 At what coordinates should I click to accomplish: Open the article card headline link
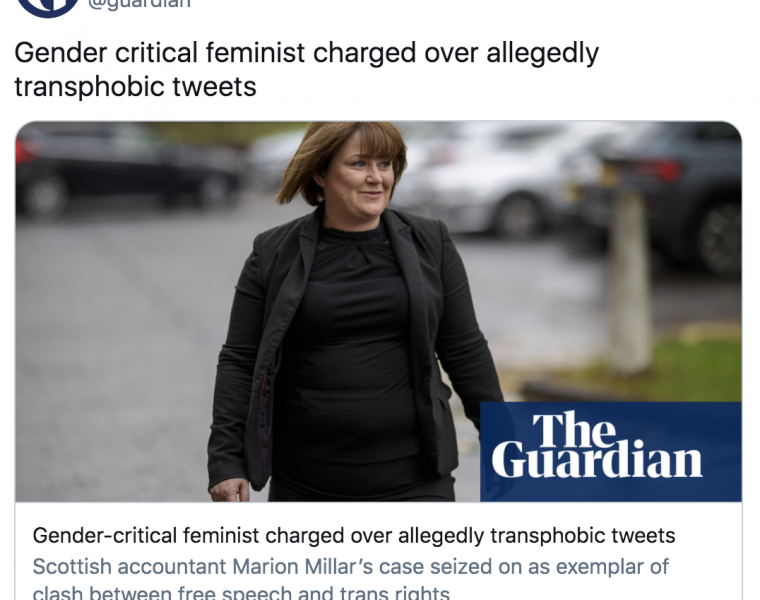(x=354, y=536)
